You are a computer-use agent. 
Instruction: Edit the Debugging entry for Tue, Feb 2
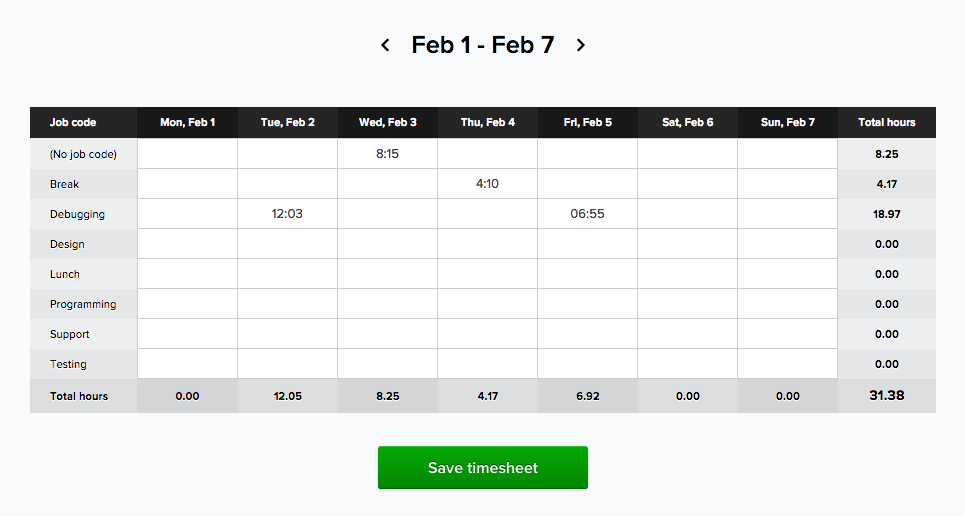coord(287,214)
